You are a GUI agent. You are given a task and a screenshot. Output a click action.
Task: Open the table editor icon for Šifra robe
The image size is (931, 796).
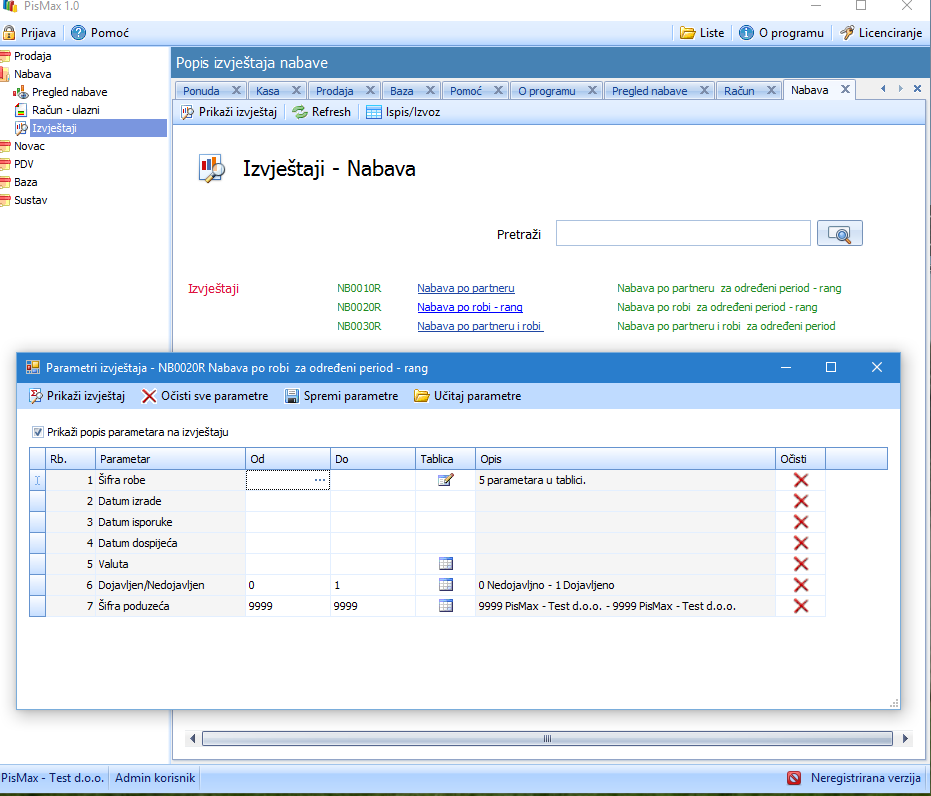coord(445,480)
